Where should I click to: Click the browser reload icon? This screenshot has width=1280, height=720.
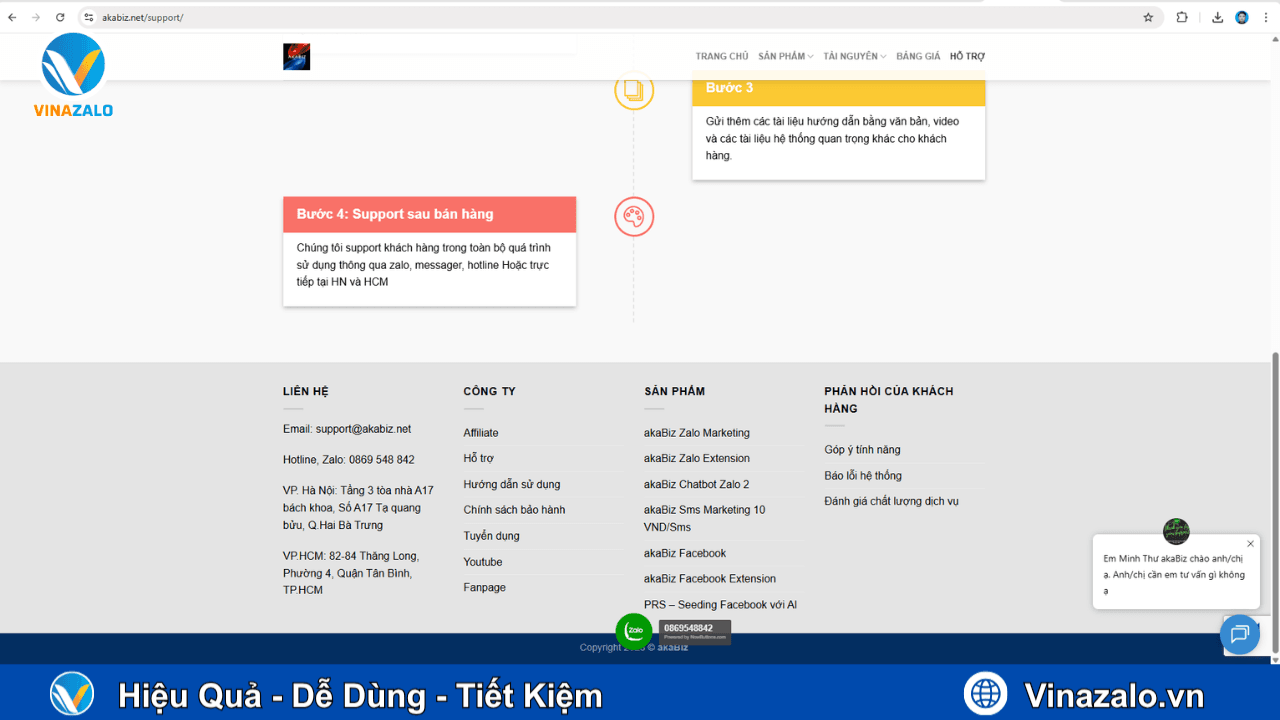pyautogui.click(x=60, y=17)
